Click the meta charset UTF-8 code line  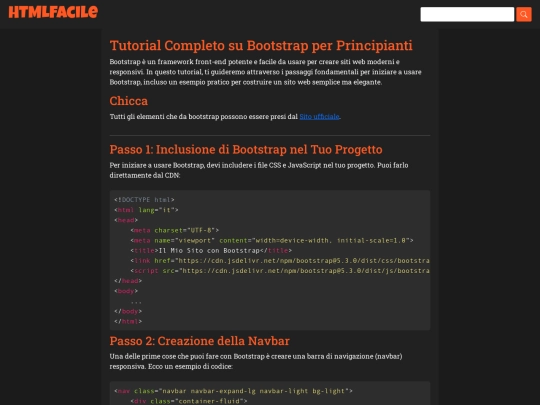[175, 230]
